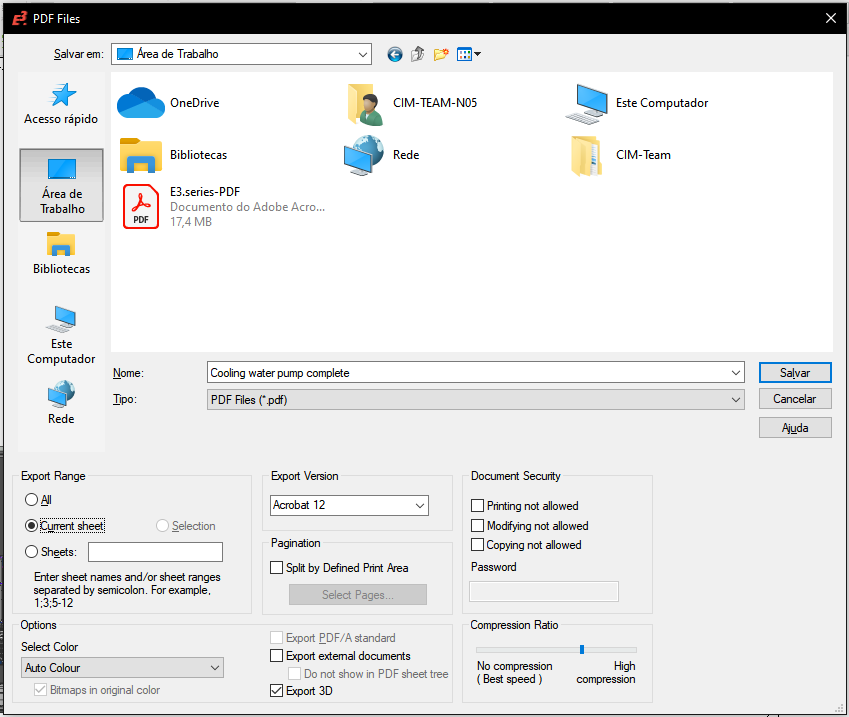849x717 pixels.
Task: Click Acesso rápido in the sidebar
Action: 61,104
